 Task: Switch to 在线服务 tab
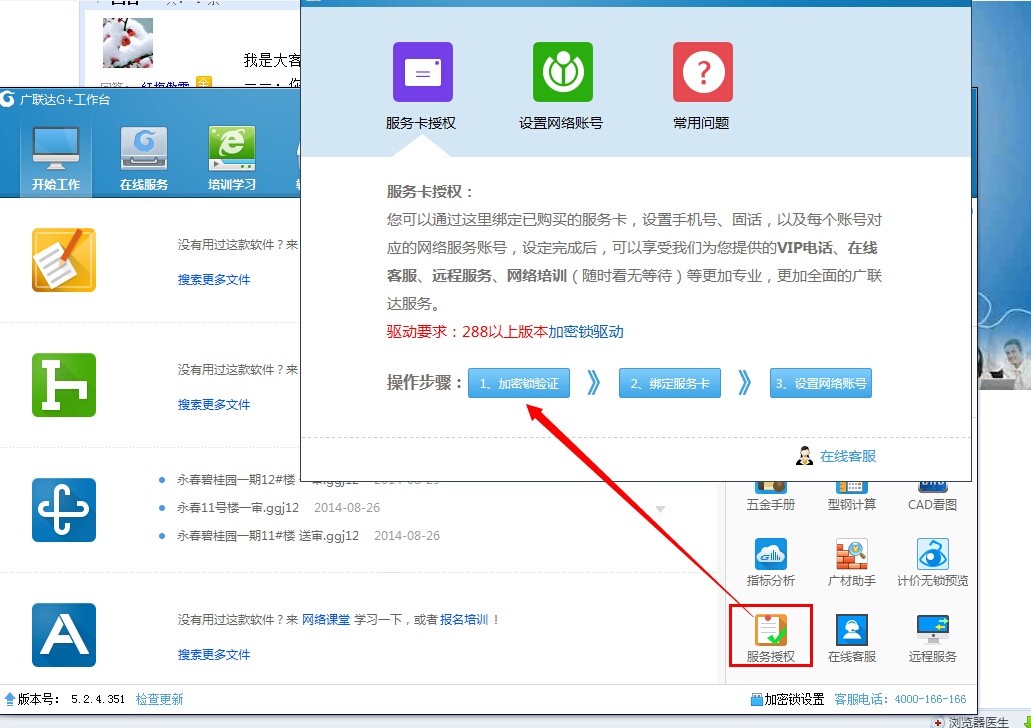[x=144, y=158]
